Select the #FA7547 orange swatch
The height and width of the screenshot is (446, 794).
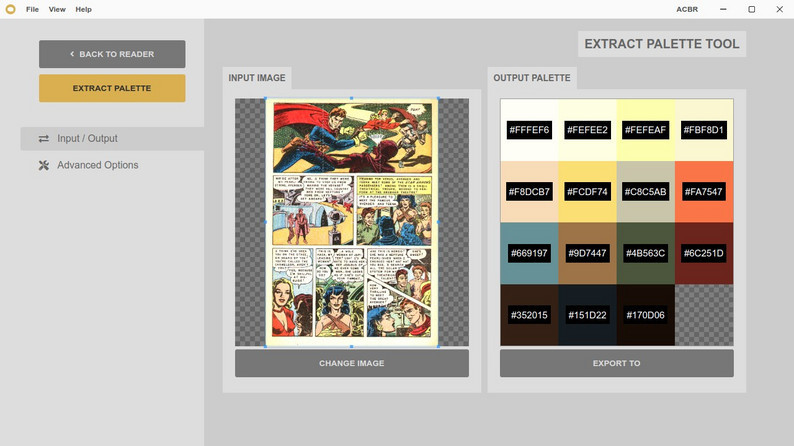tap(704, 191)
